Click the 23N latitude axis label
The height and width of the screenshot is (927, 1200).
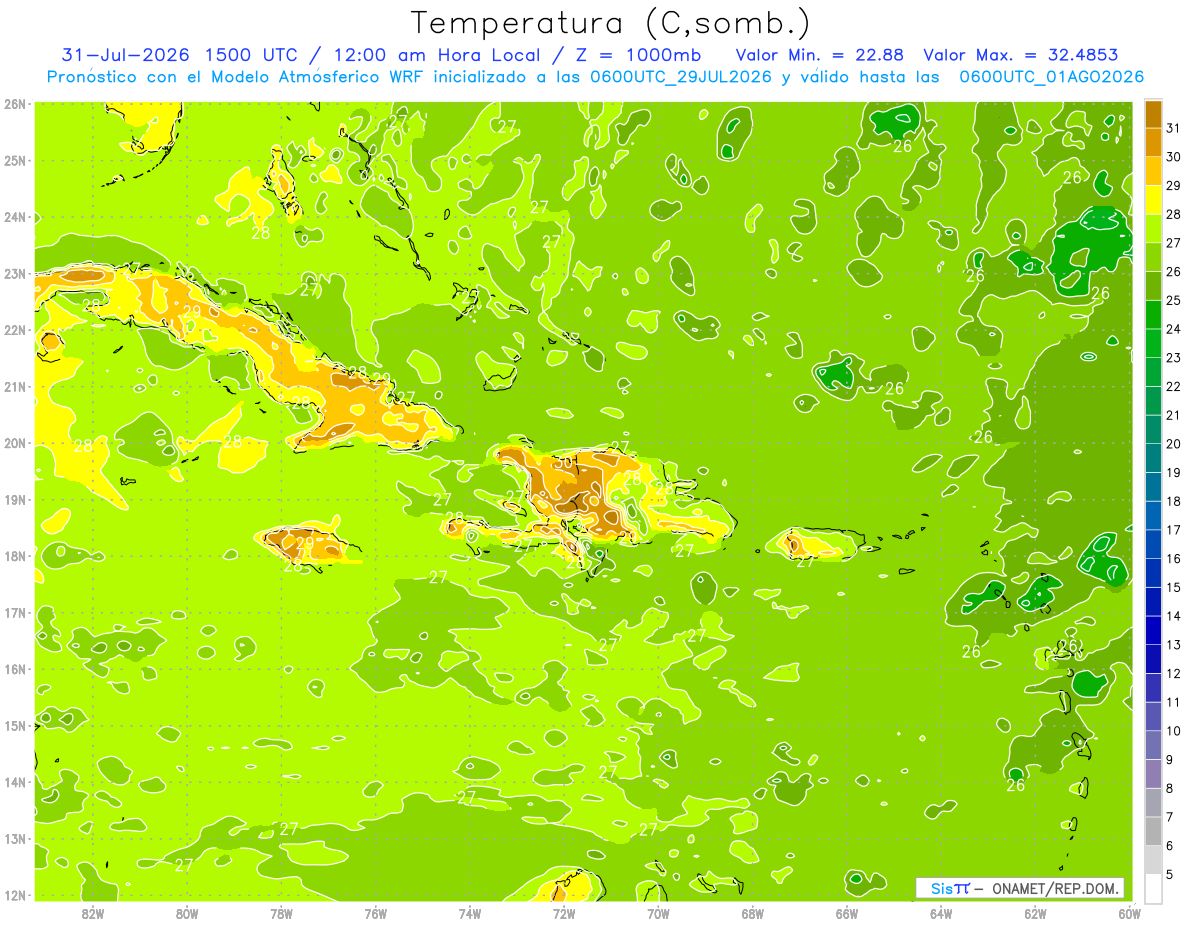pyautogui.click(x=15, y=273)
